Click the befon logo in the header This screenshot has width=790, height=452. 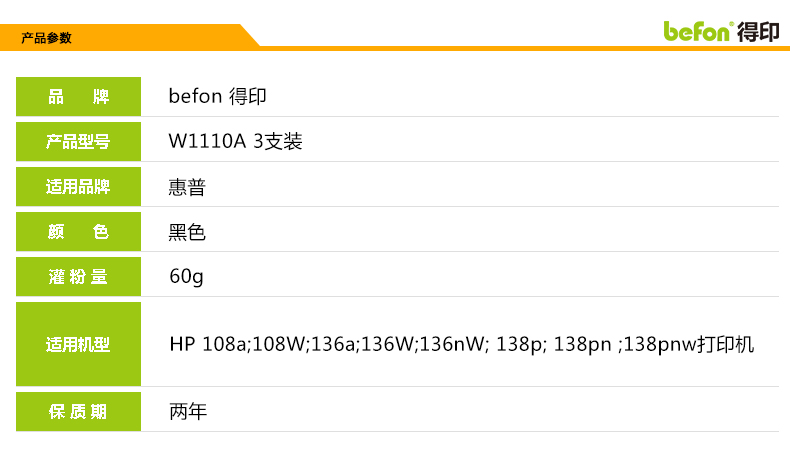[698, 32]
